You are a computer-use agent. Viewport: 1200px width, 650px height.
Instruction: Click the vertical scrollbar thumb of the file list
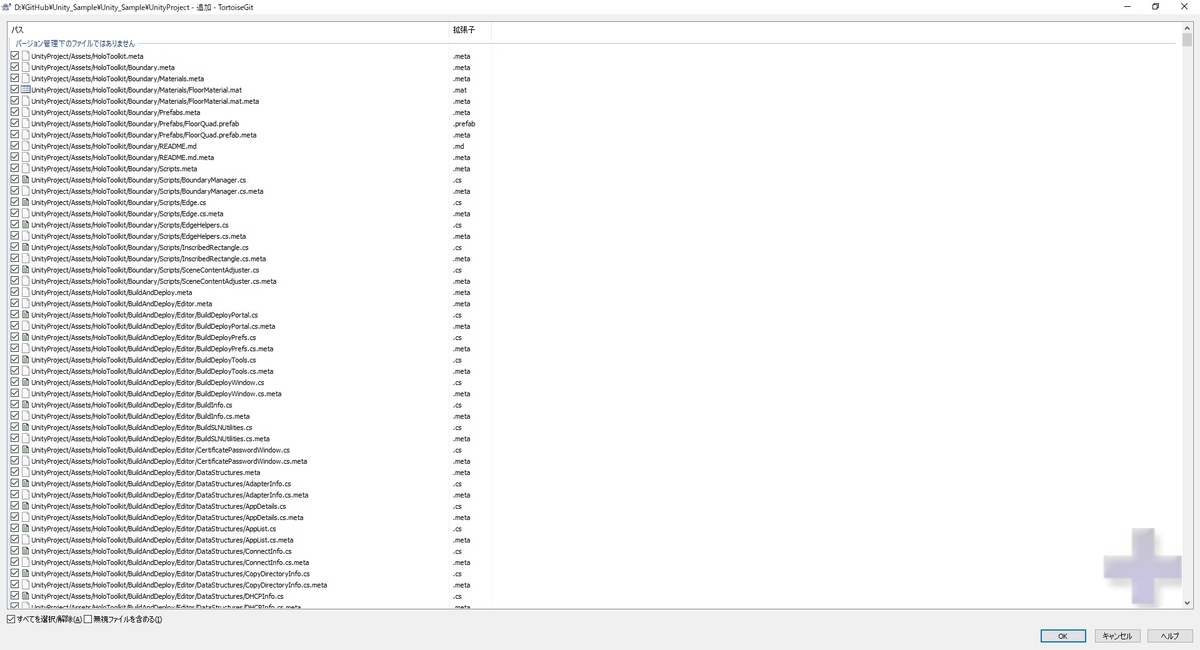(1187, 41)
